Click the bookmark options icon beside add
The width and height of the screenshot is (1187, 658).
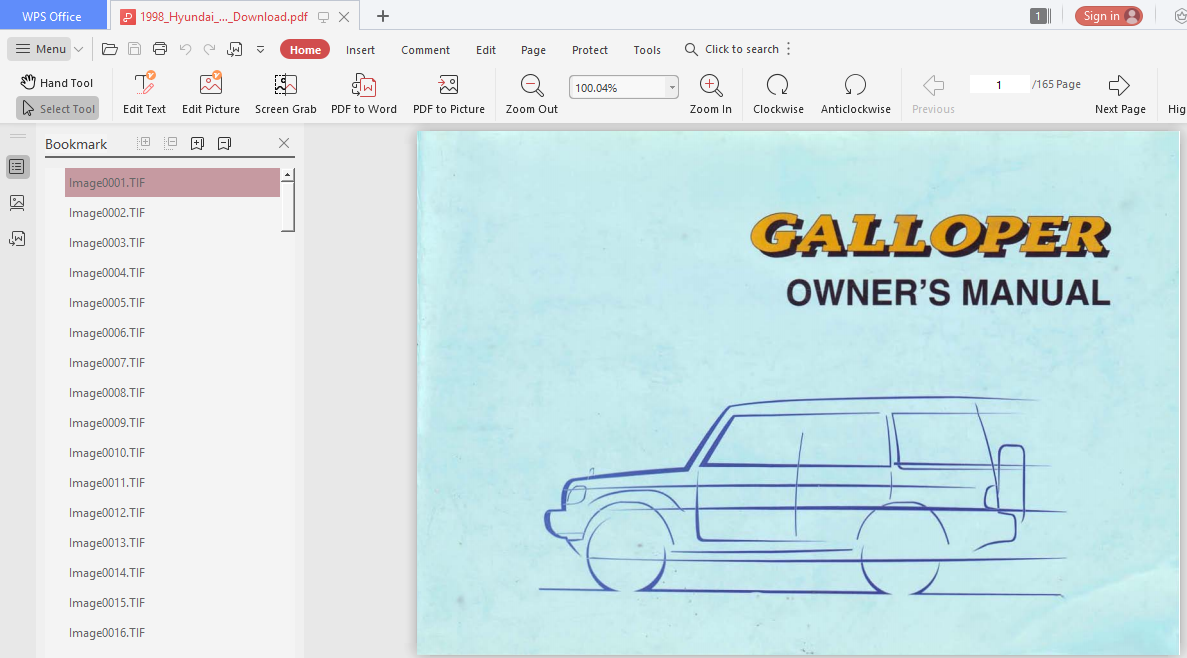pos(224,143)
